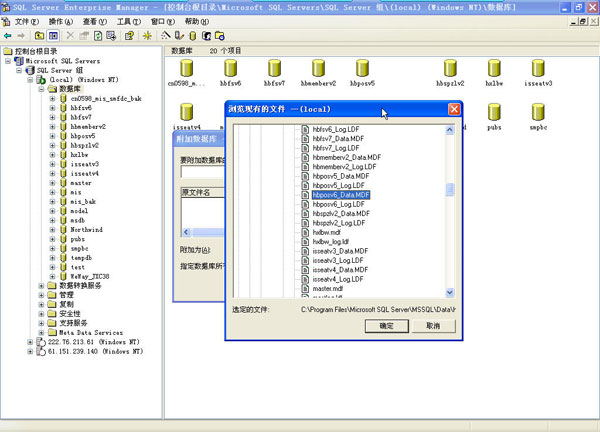
Task: Click the new database cylinder toolbar icon
Action: (193, 36)
